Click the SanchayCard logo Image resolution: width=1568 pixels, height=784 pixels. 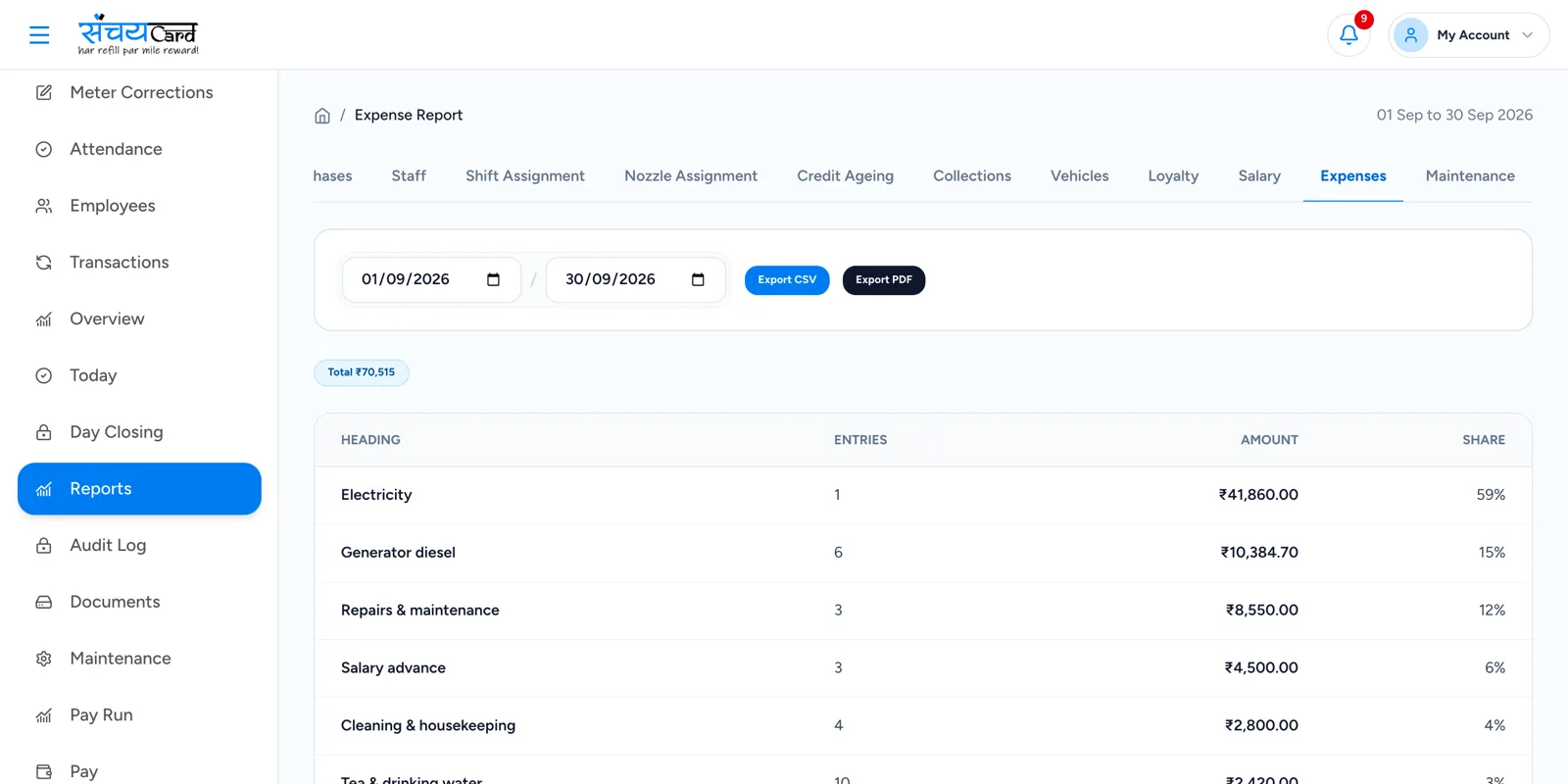point(138,34)
